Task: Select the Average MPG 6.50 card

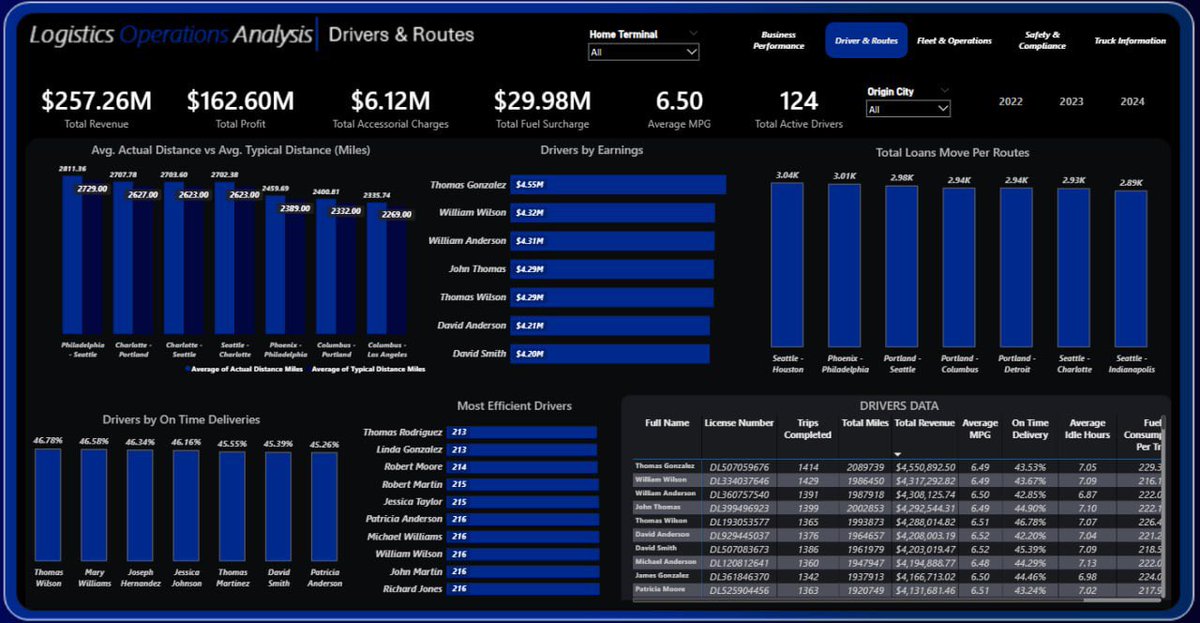Action: (679, 108)
